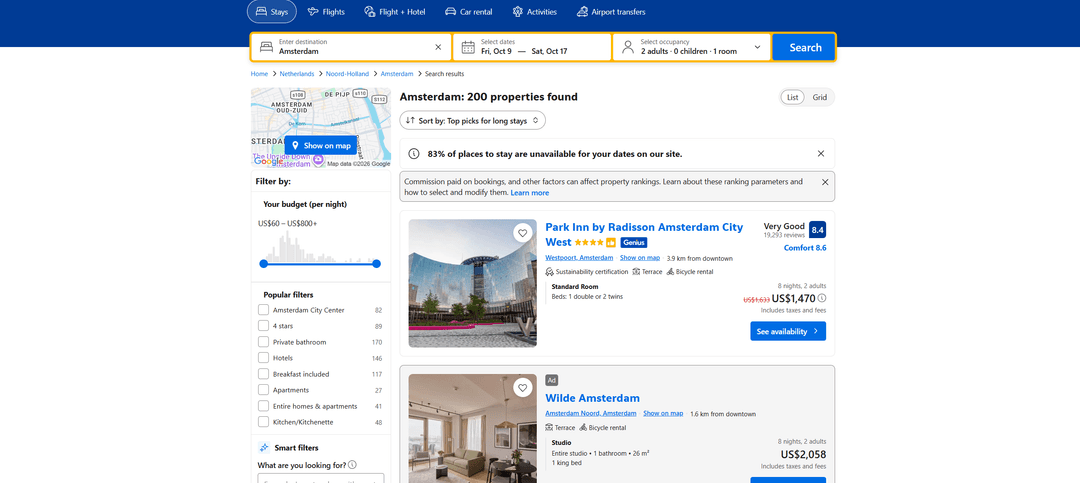The image size is (1080, 483).
Task: Close the commission ranking notice
Action: pos(825,182)
